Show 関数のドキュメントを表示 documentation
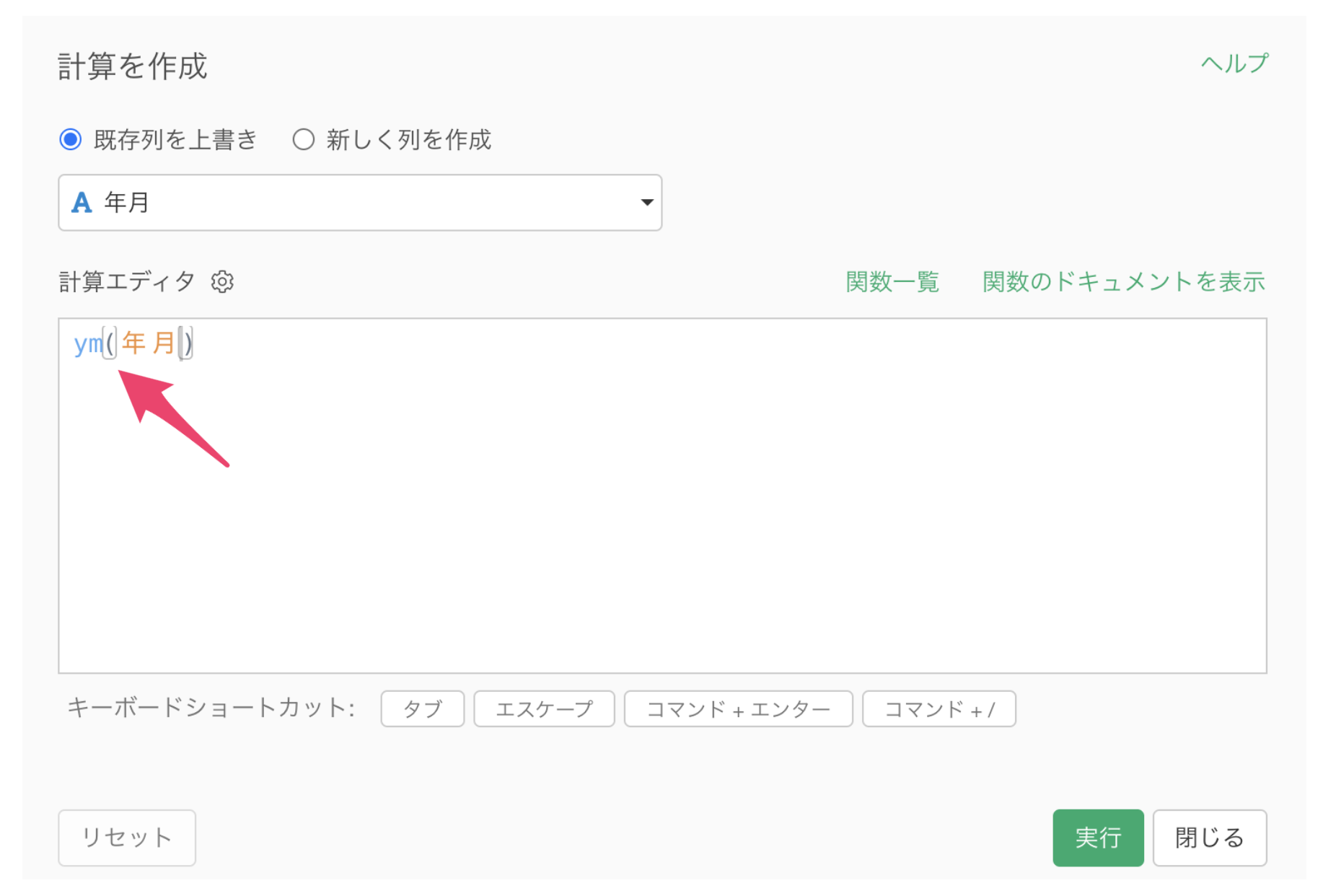The image size is (1323, 896). pos(1123,281)
